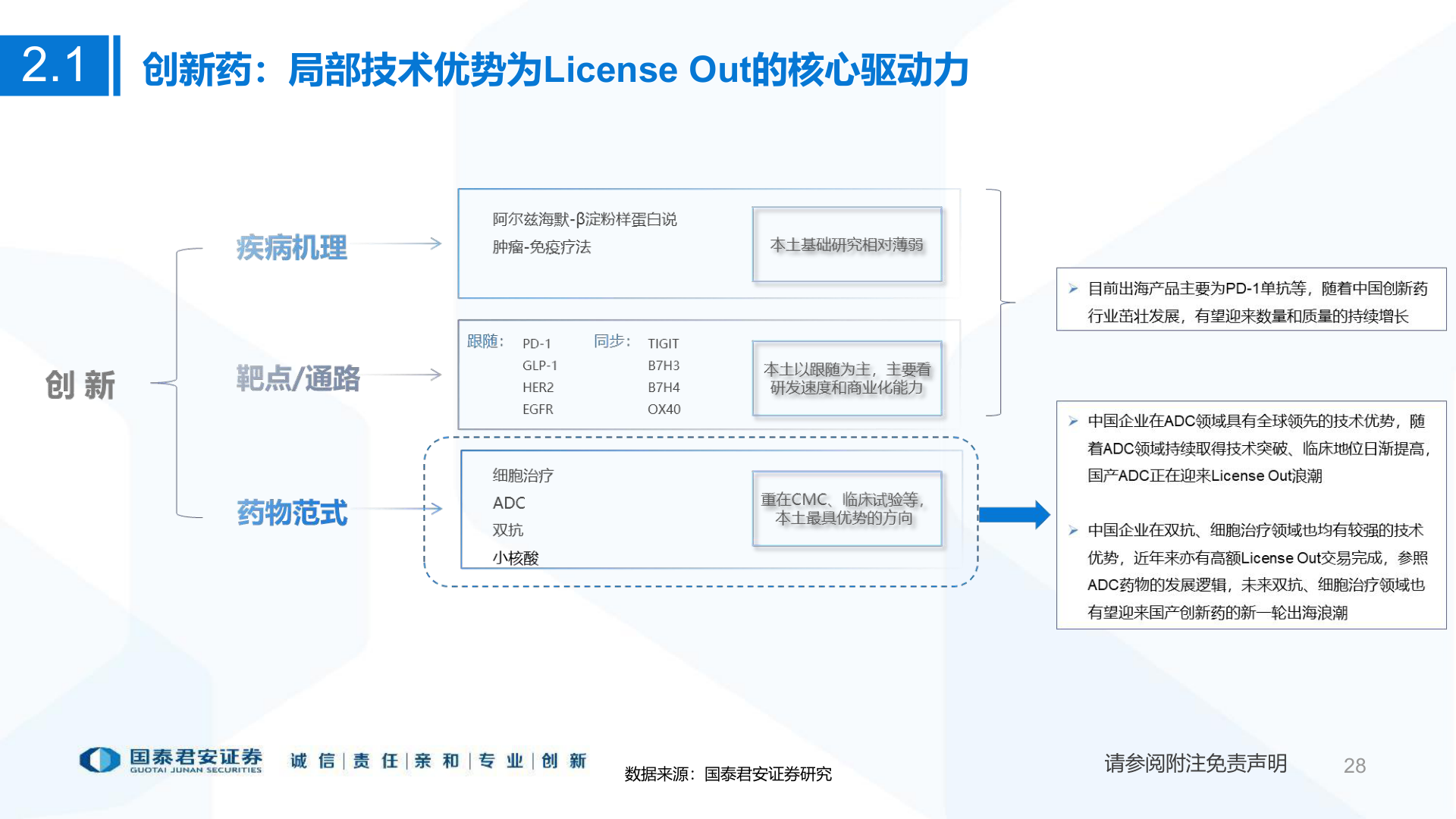Click the Guotai Junan Securities logo
1456x819 pixels.
[171, 760]
